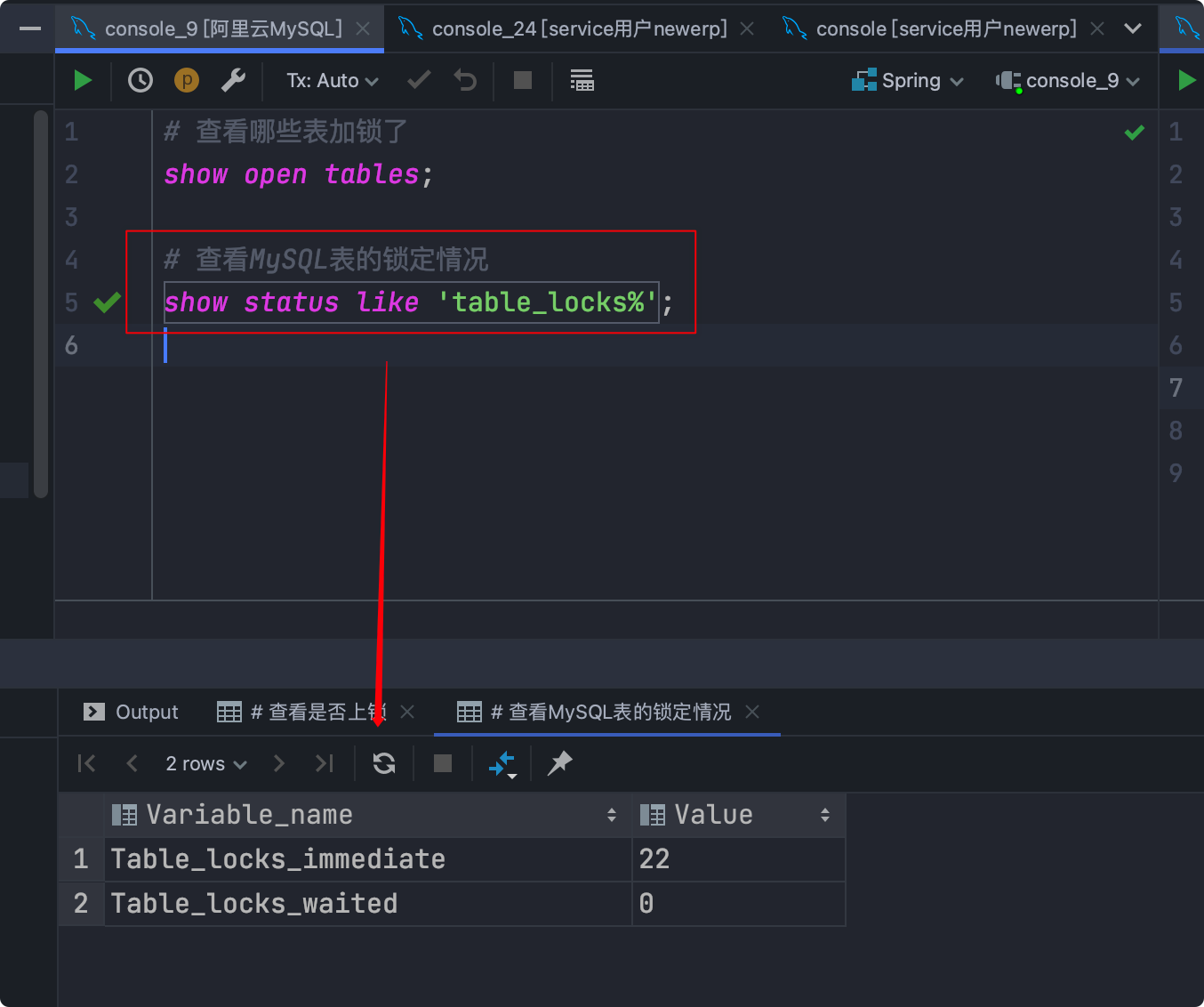1204x1007 pixels.
Task: Open console settings wrench icon
Action: click(233, 81)
